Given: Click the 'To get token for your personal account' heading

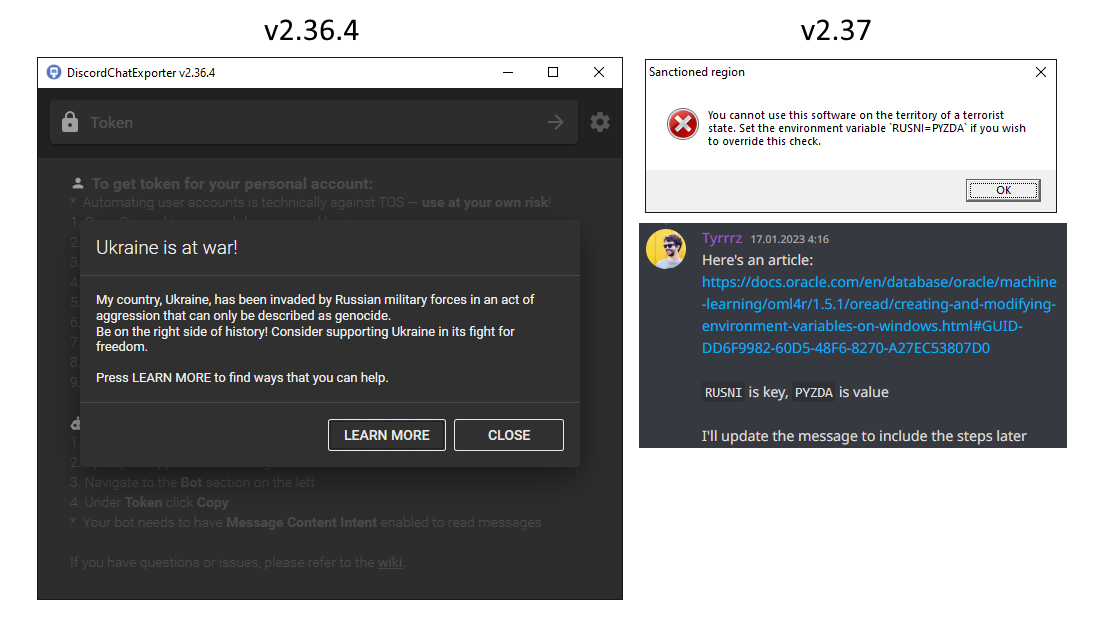Looking at the screenshot, I should (x=232, y=184).
